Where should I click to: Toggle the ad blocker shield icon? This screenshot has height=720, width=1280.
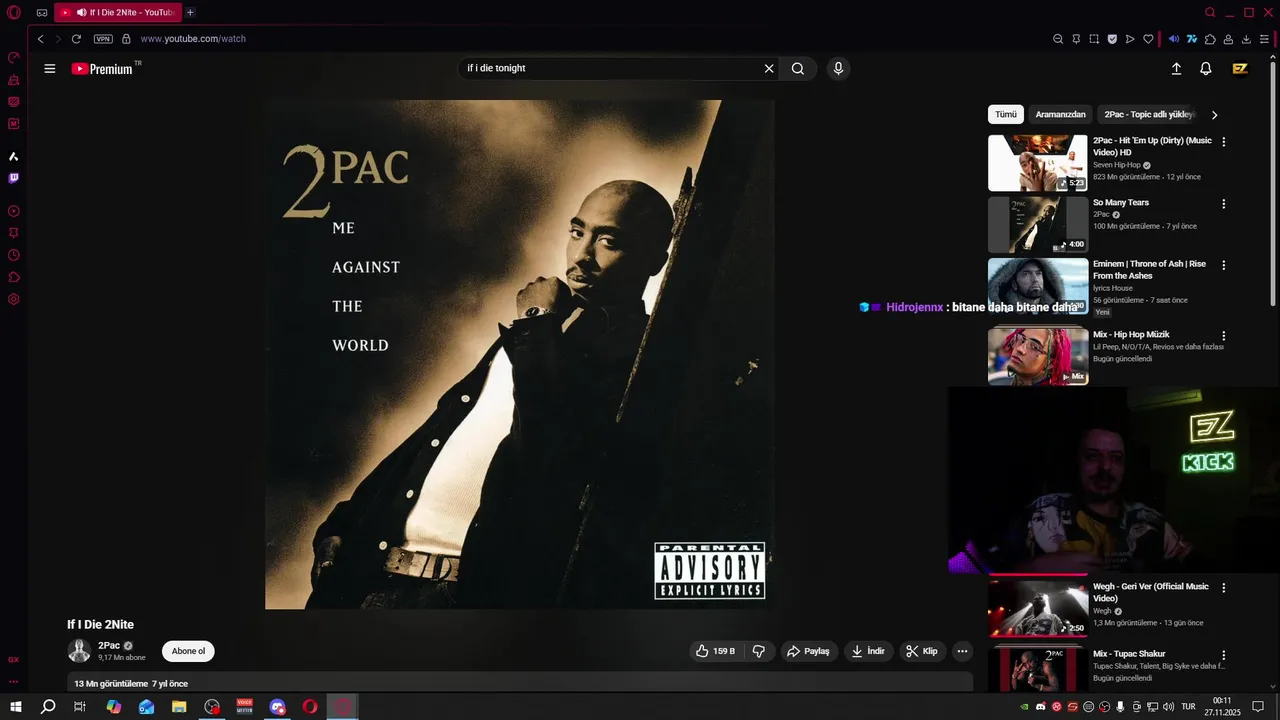click(x=1112, y=39)
